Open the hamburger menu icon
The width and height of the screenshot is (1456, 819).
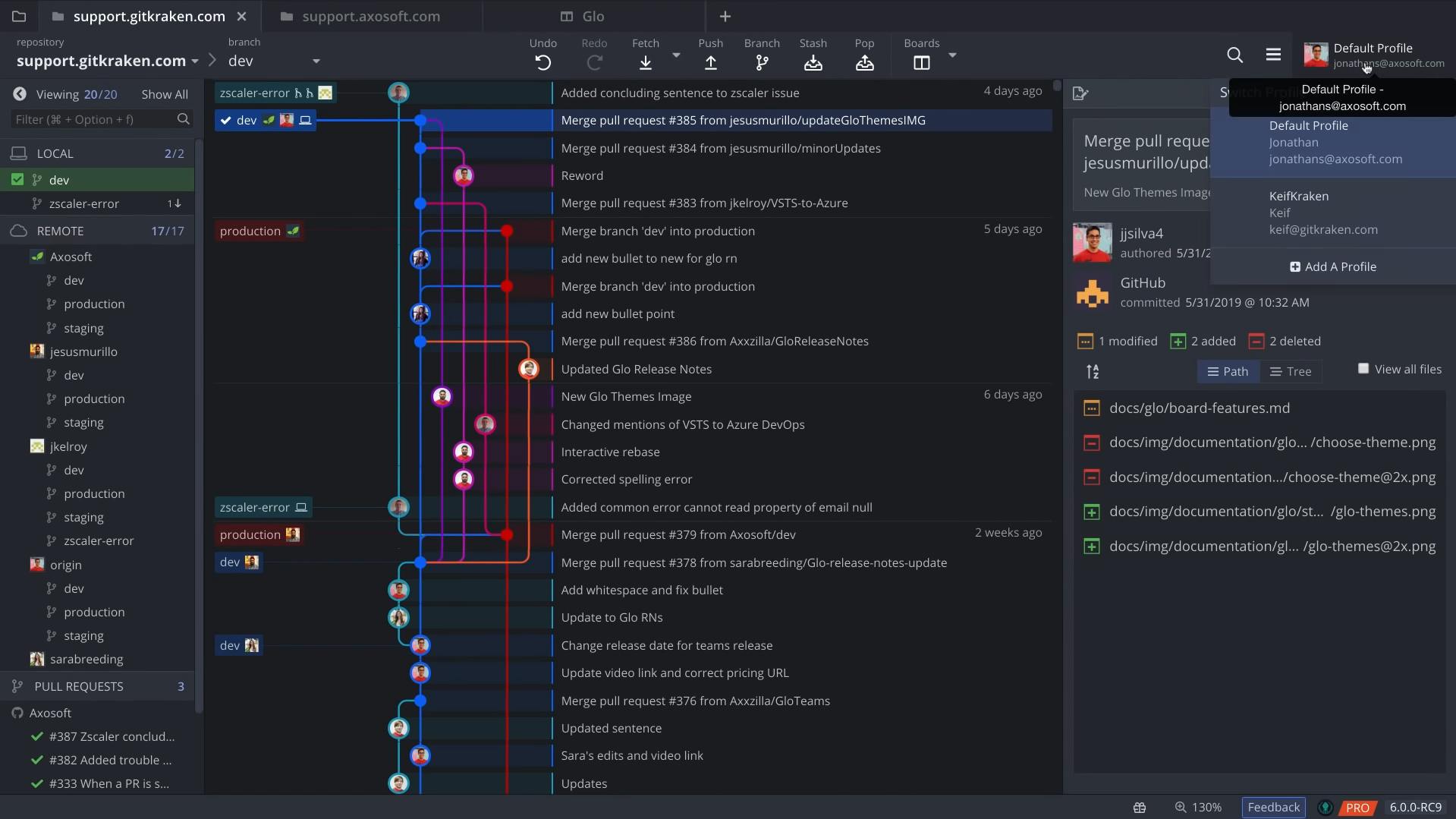point(1274,55)
